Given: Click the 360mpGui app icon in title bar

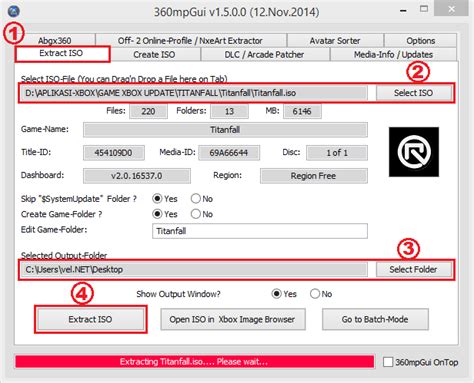Looking at the screenshot, I should click(13, 11).
